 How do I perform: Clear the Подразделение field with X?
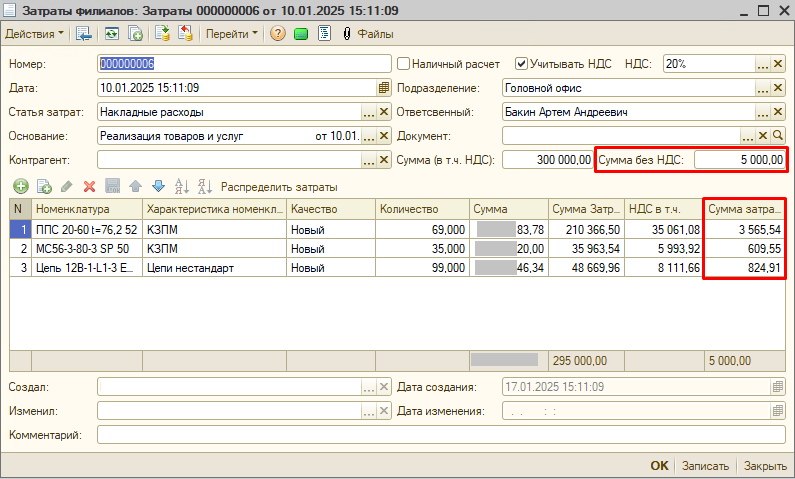point(778,88)
